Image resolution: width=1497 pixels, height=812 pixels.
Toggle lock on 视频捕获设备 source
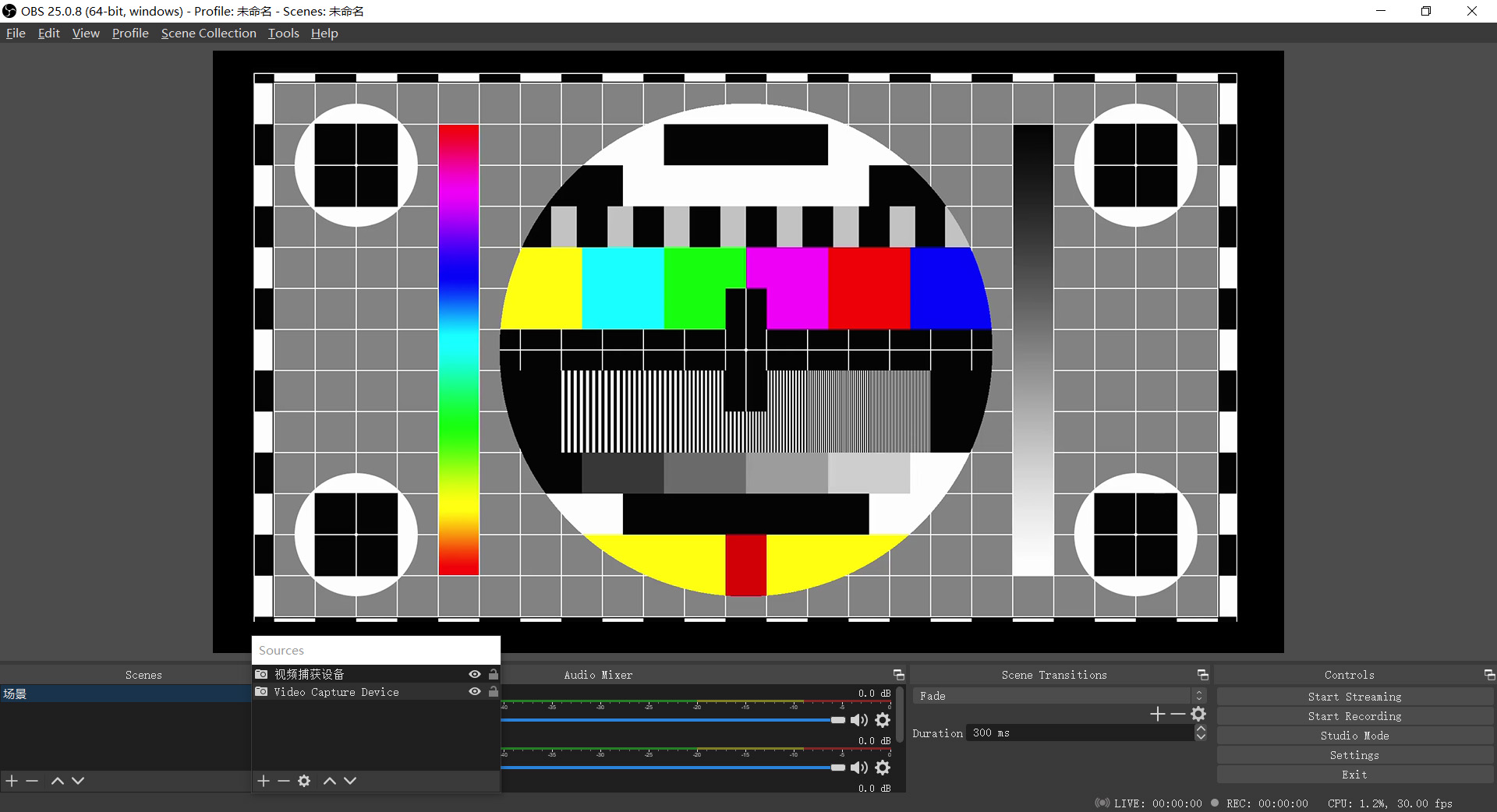click(x=494, y=674)
